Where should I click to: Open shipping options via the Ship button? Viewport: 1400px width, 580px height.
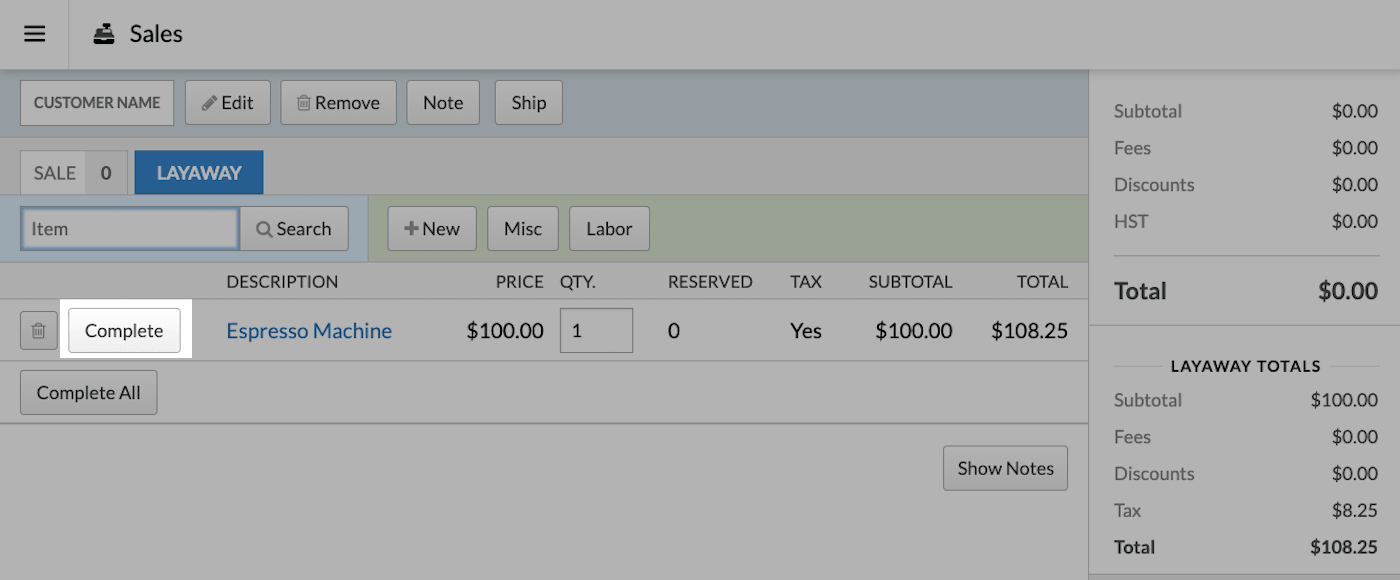point(528,101)
